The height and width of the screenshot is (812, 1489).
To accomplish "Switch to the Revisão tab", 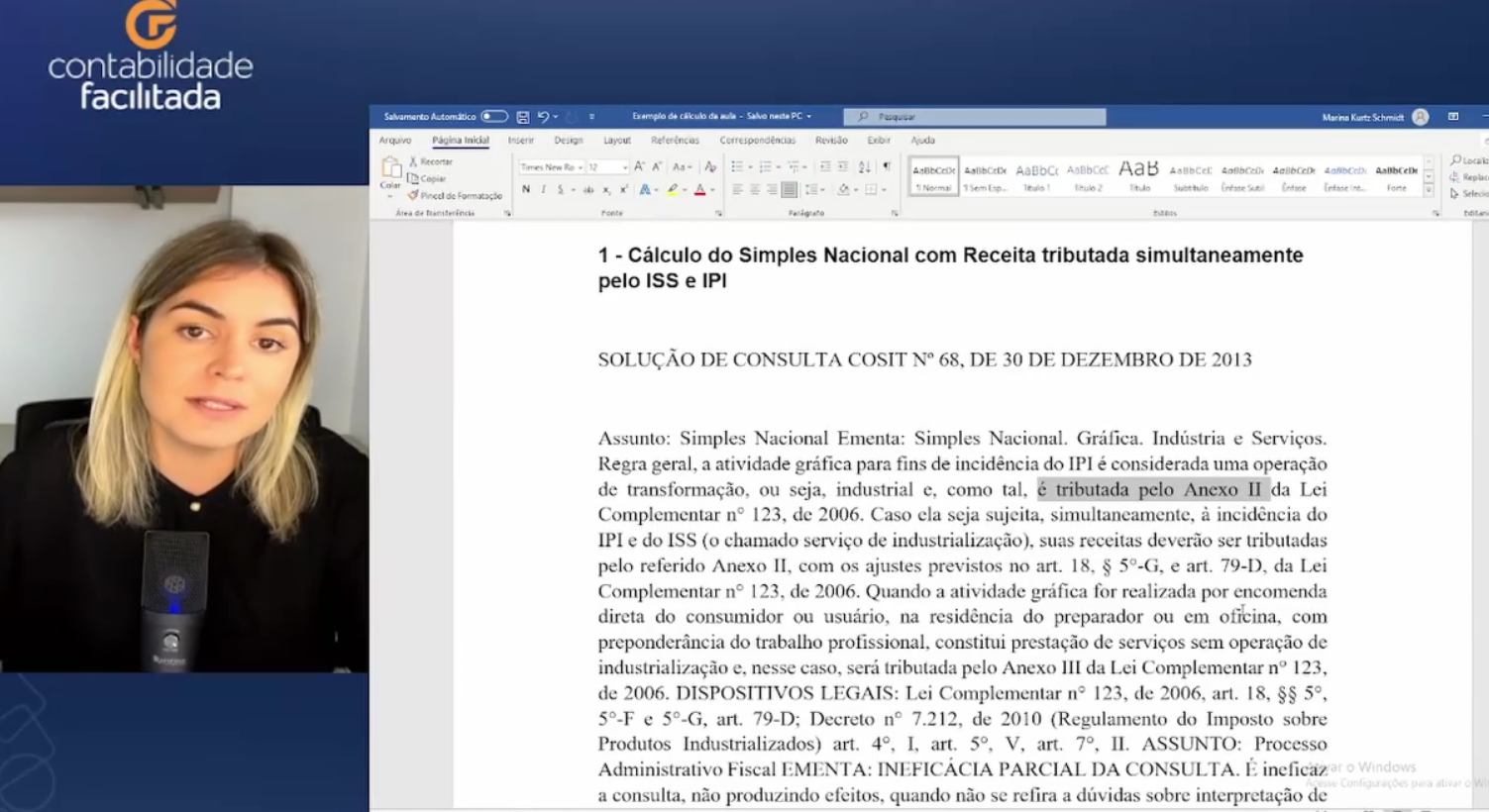I will coord(831,141).
